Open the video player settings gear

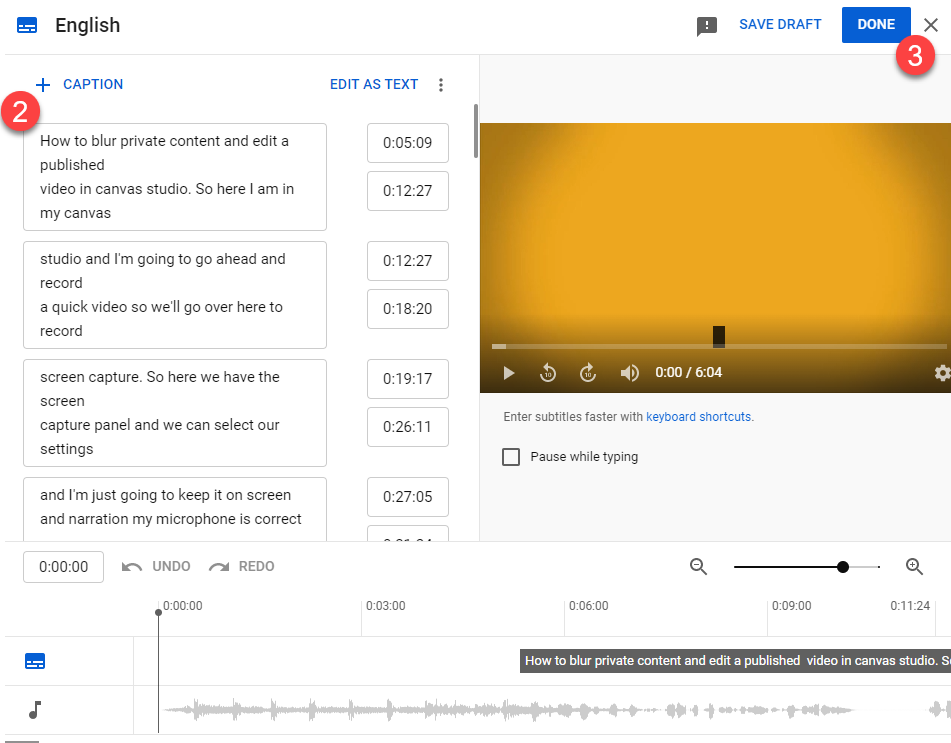coord(942,372)
